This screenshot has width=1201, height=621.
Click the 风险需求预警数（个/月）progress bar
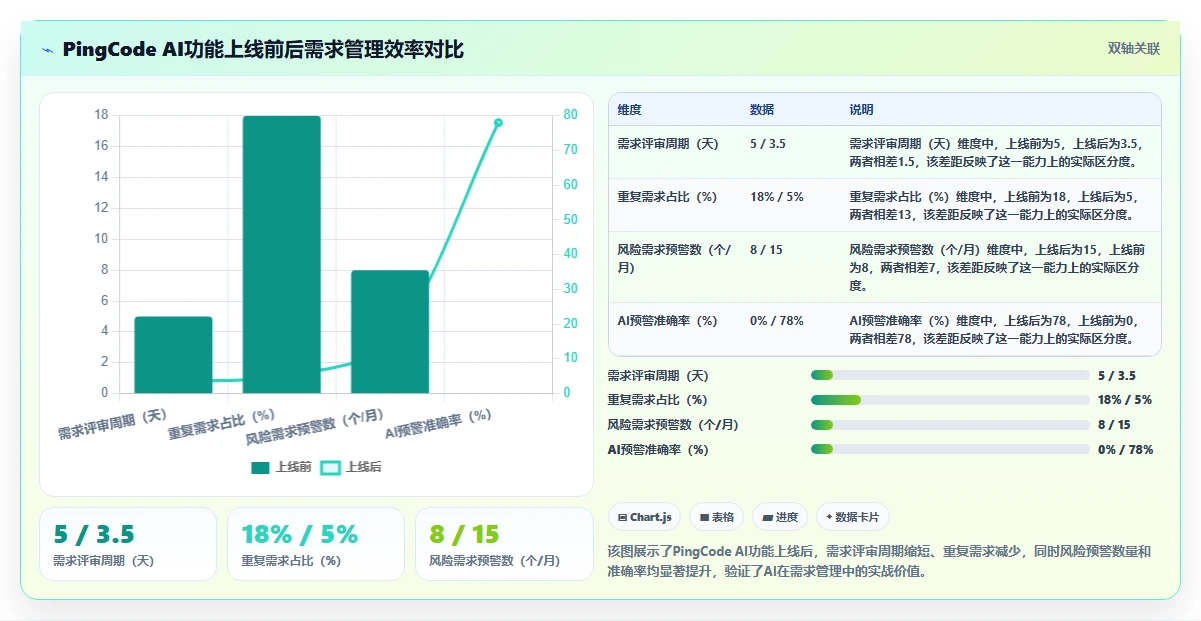coord(950,425)
